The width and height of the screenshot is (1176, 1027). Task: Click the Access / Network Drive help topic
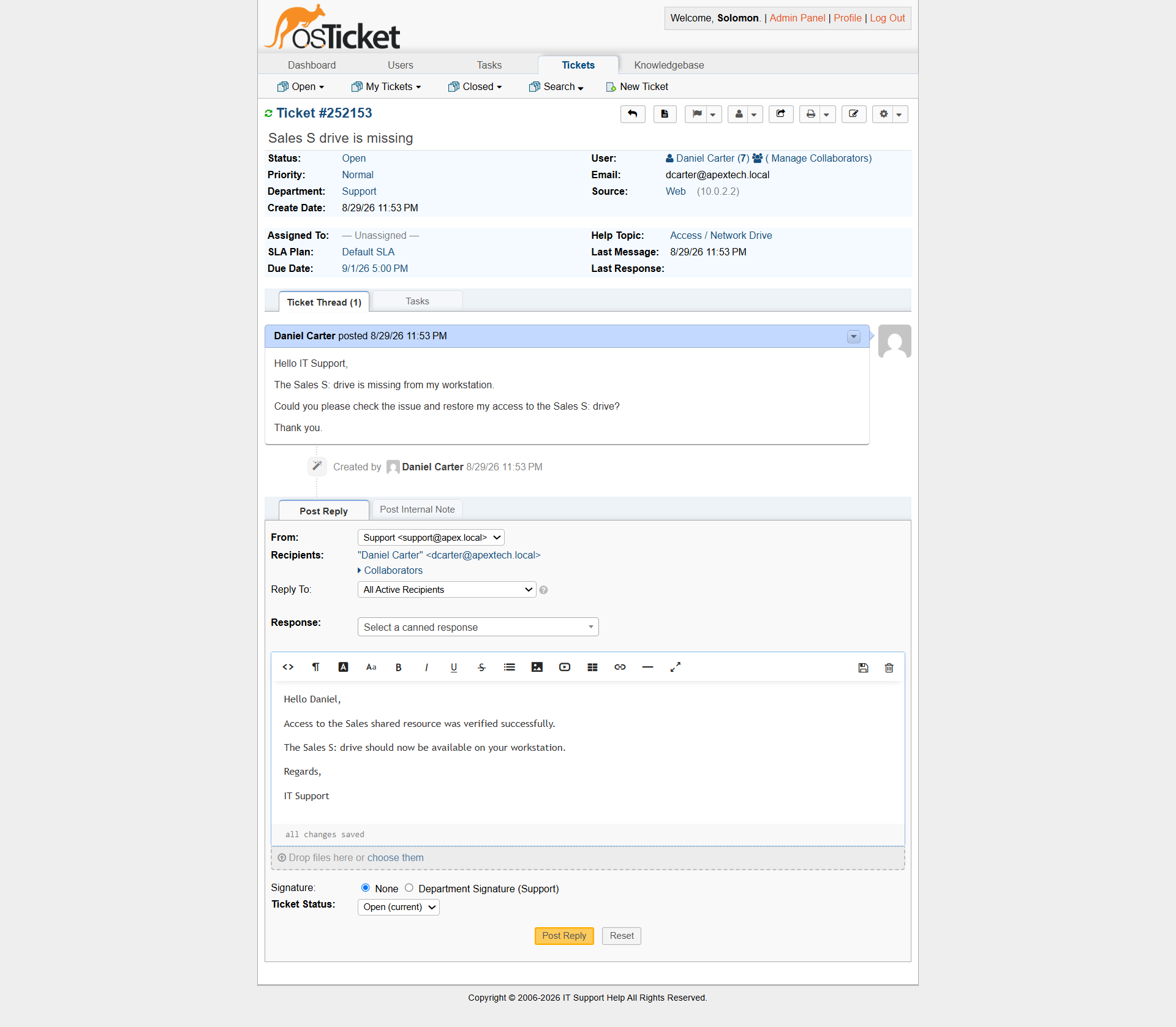click(x=721, y=235)
